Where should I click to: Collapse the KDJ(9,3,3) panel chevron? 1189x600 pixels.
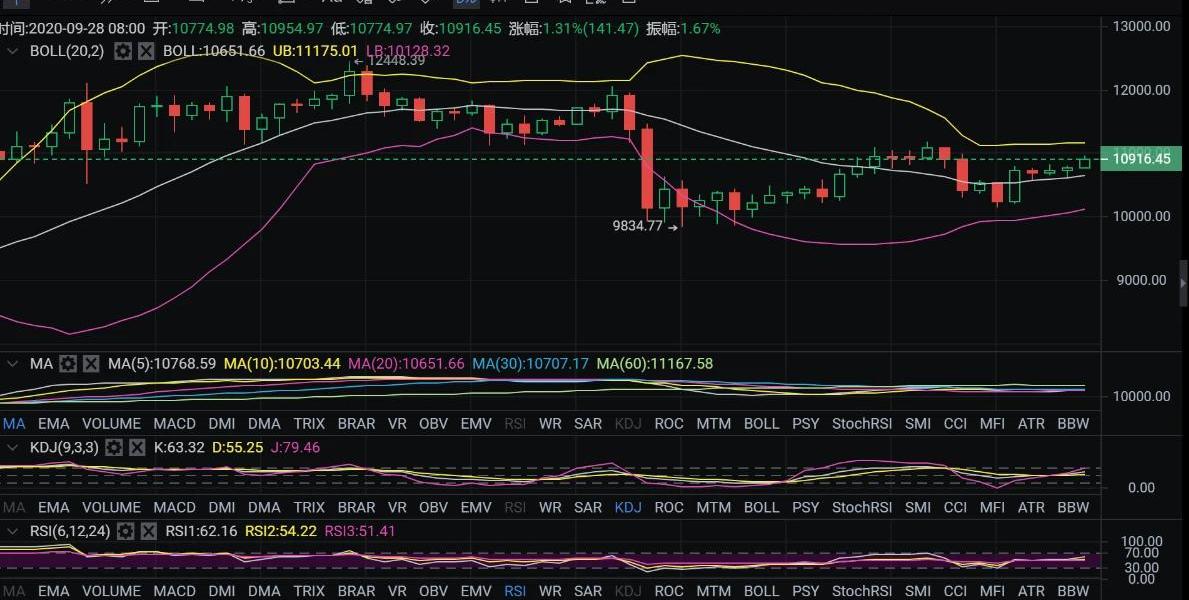[13, 447]
